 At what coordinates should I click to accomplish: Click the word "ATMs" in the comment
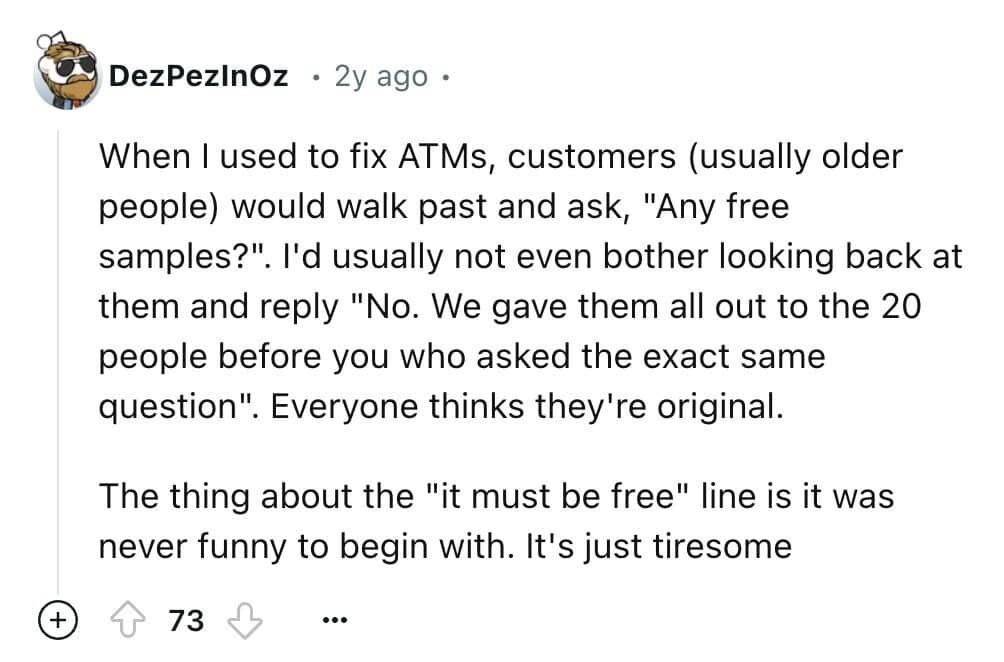click(x=448, y=158)
